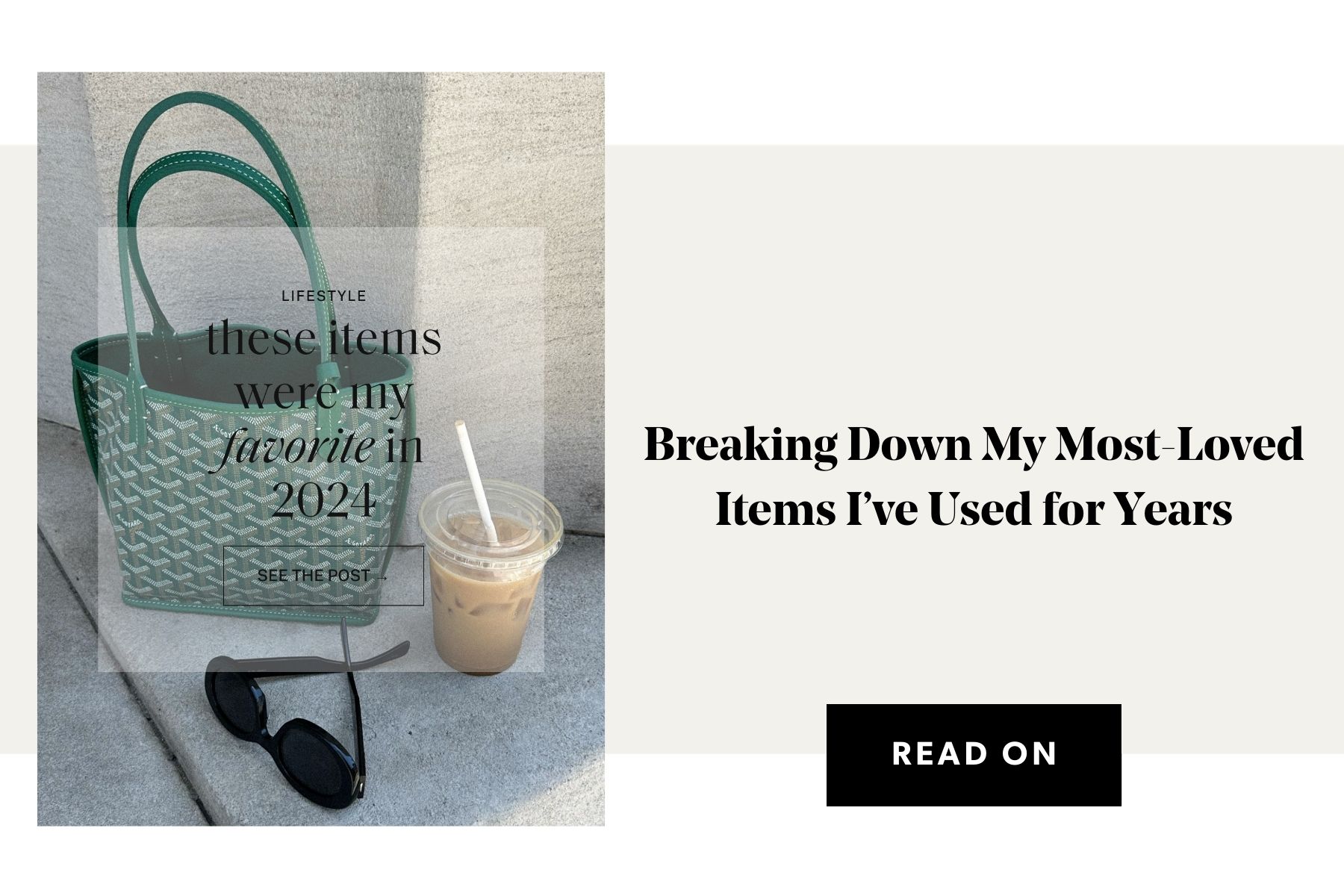Click the arrow in SEE THE POST

point(382,576)
